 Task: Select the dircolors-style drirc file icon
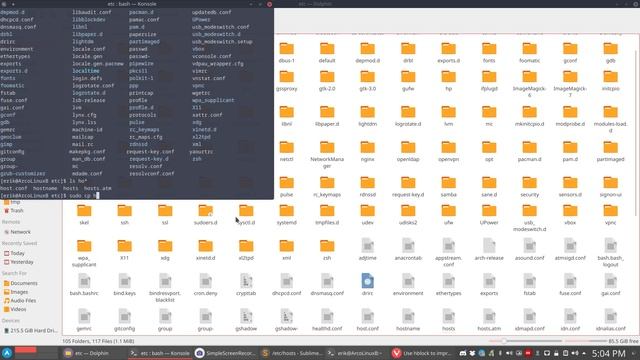pos(367,281)
